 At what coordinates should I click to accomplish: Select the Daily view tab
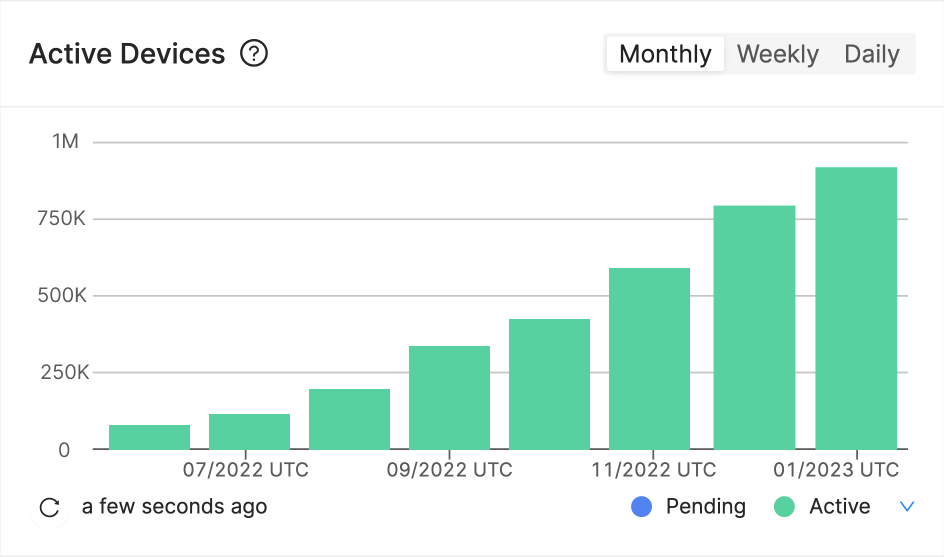point(872,54)
